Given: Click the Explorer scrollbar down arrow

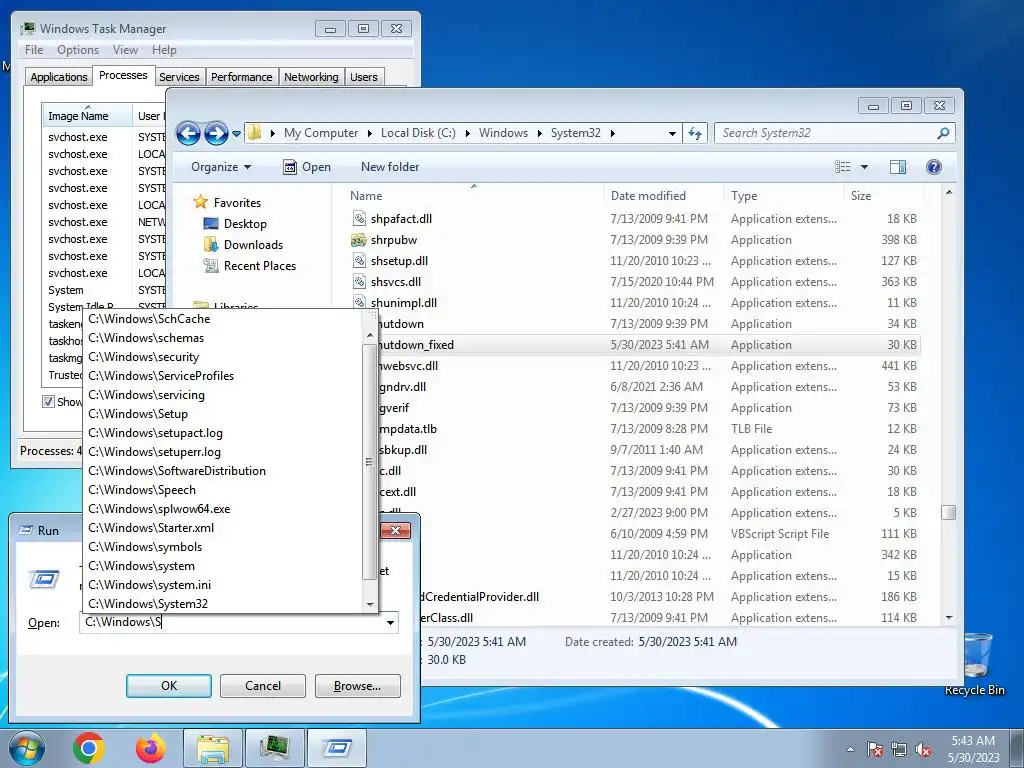Looking at the screenshot, I should click(x=949, y=618).
